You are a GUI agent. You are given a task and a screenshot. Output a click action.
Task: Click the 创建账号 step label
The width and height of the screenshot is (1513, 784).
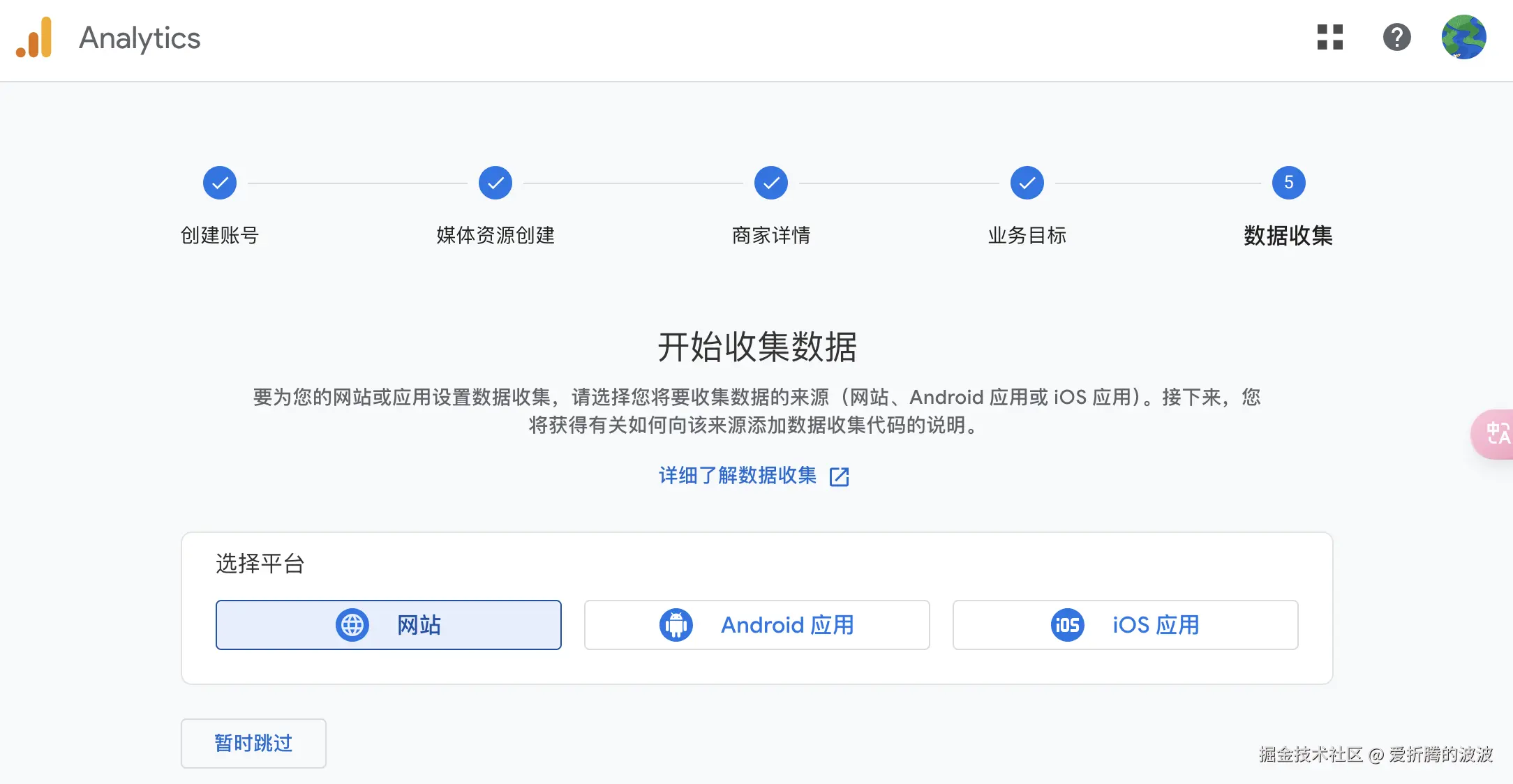point(220,236)
